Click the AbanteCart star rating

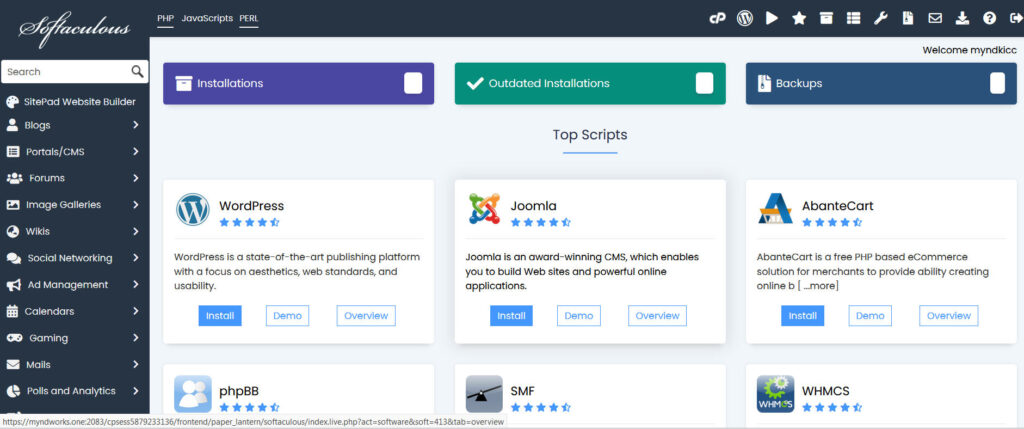click(832, 222)
